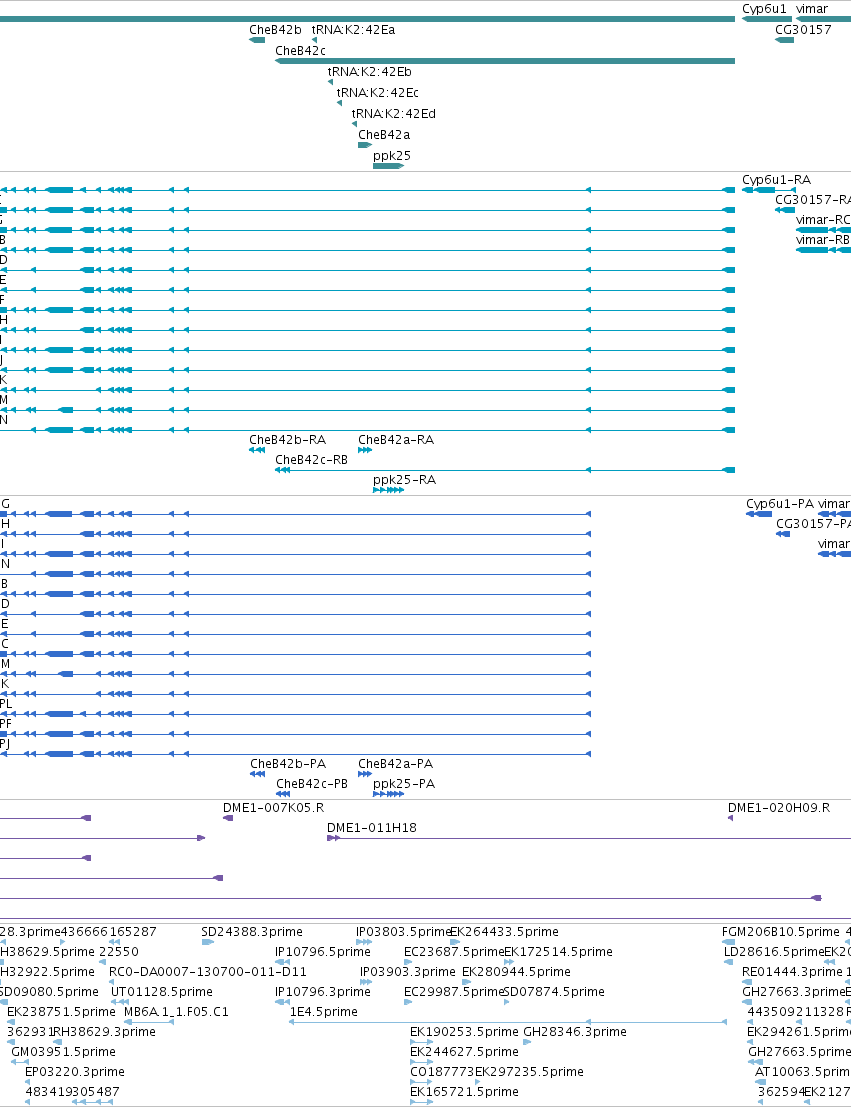Click the DME1-020H09.R clone label
This screenshot has width=851, height=1107.
click(x=779, y=808)
